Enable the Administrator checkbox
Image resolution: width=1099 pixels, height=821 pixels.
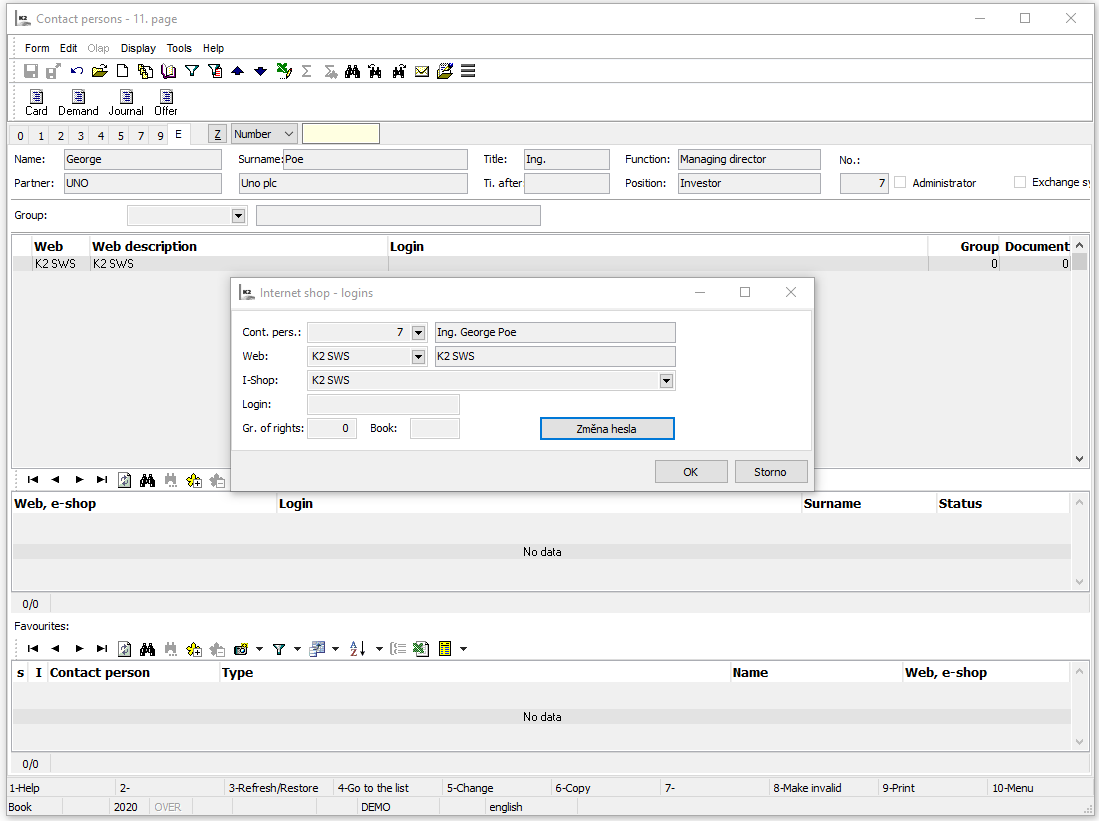(x=900, y=183)
